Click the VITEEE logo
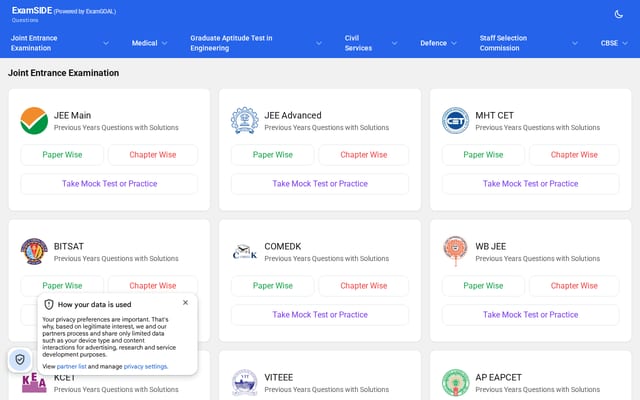Viewport: 640px width, 400px height. [x=244, y=382]
